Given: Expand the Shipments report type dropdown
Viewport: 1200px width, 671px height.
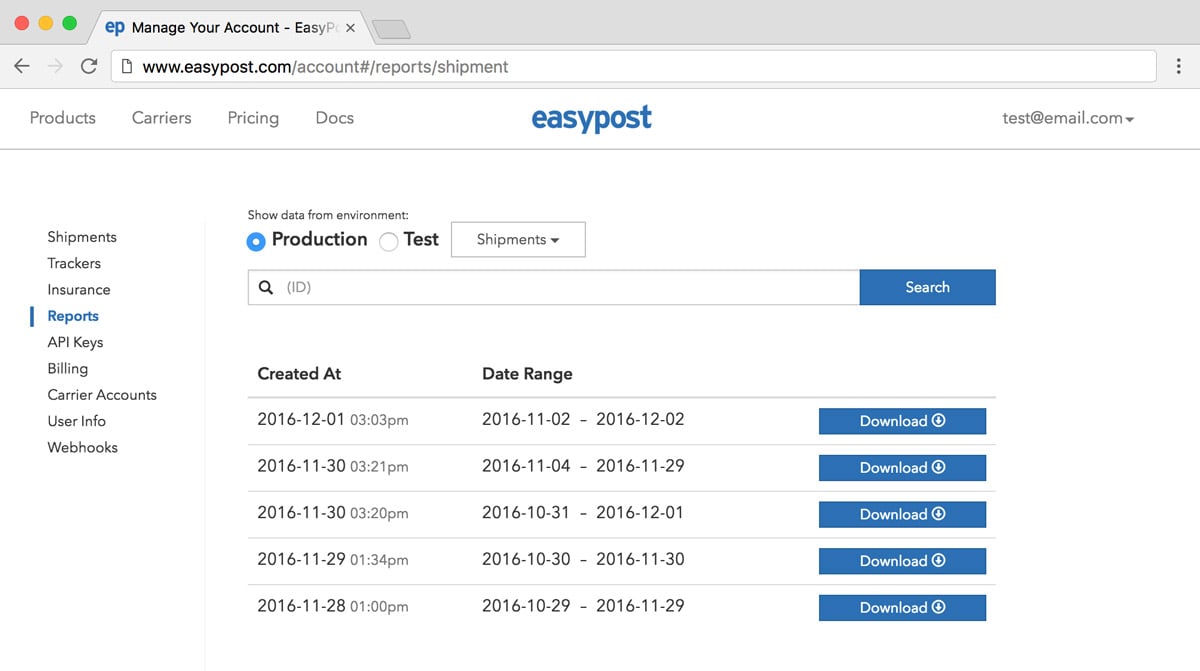Looking at the screenshot, I should (518, 240).
